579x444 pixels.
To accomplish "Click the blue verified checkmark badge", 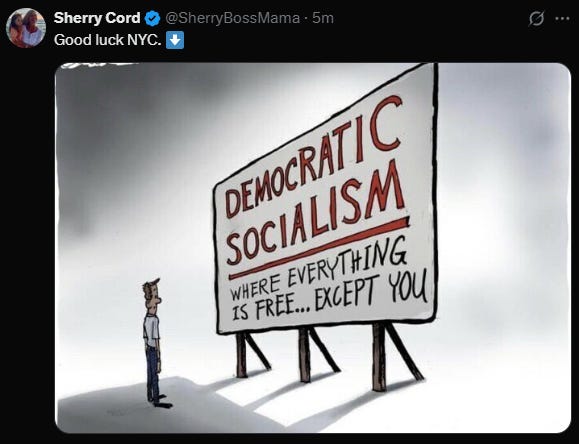I will (x=152, y=18).
